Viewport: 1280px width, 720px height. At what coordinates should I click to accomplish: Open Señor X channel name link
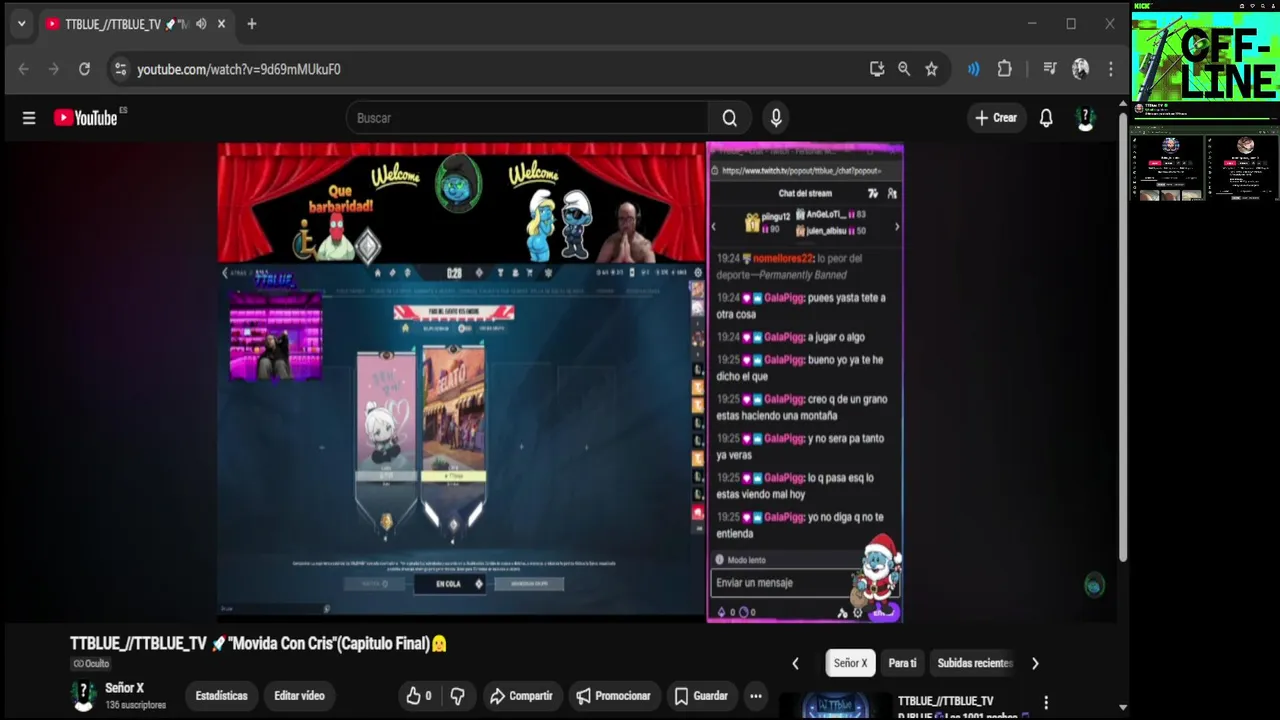tap(125, 688)
